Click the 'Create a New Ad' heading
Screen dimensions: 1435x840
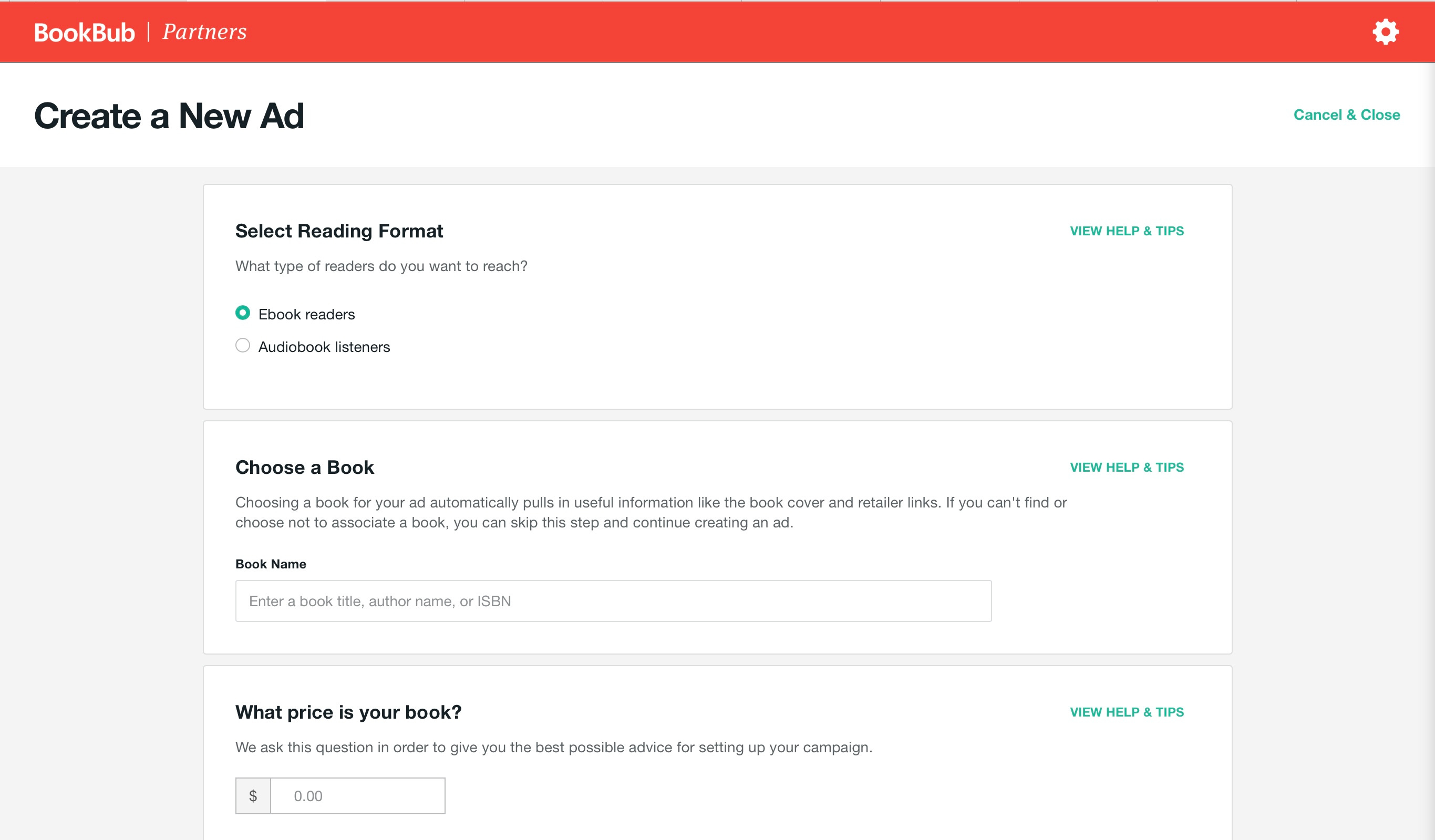click(x=169, y=116)
